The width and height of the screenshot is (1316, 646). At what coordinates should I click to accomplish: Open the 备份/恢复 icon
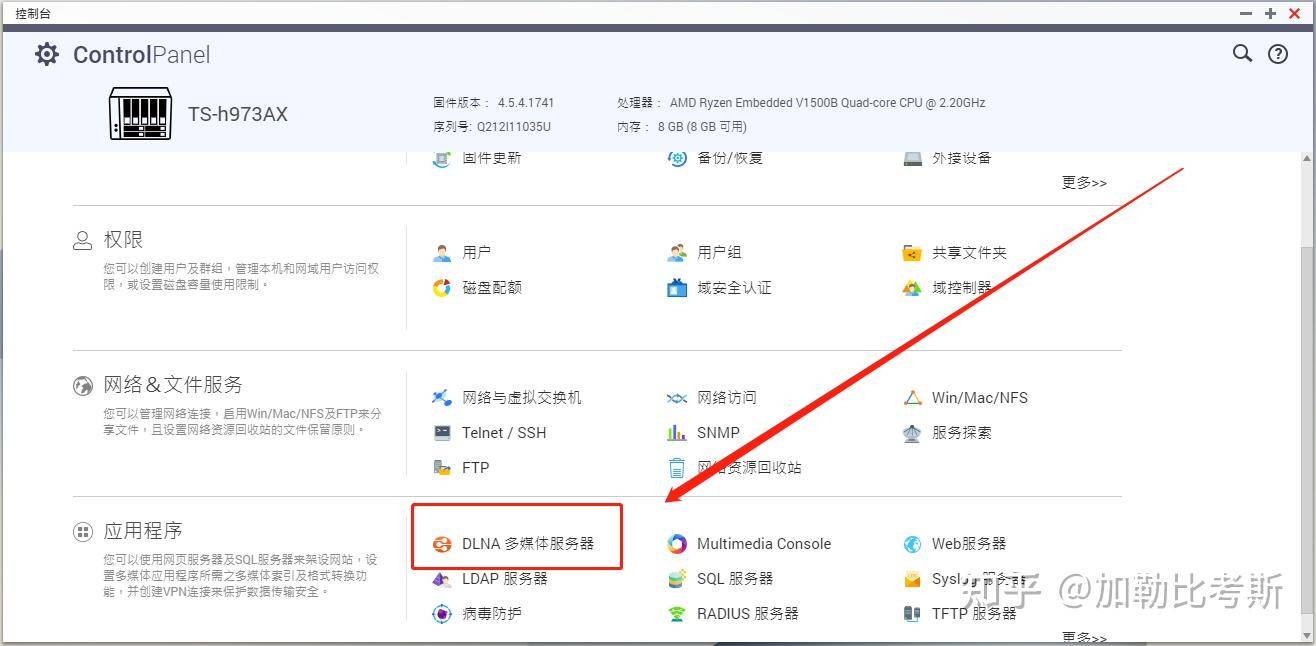[677, 158]
